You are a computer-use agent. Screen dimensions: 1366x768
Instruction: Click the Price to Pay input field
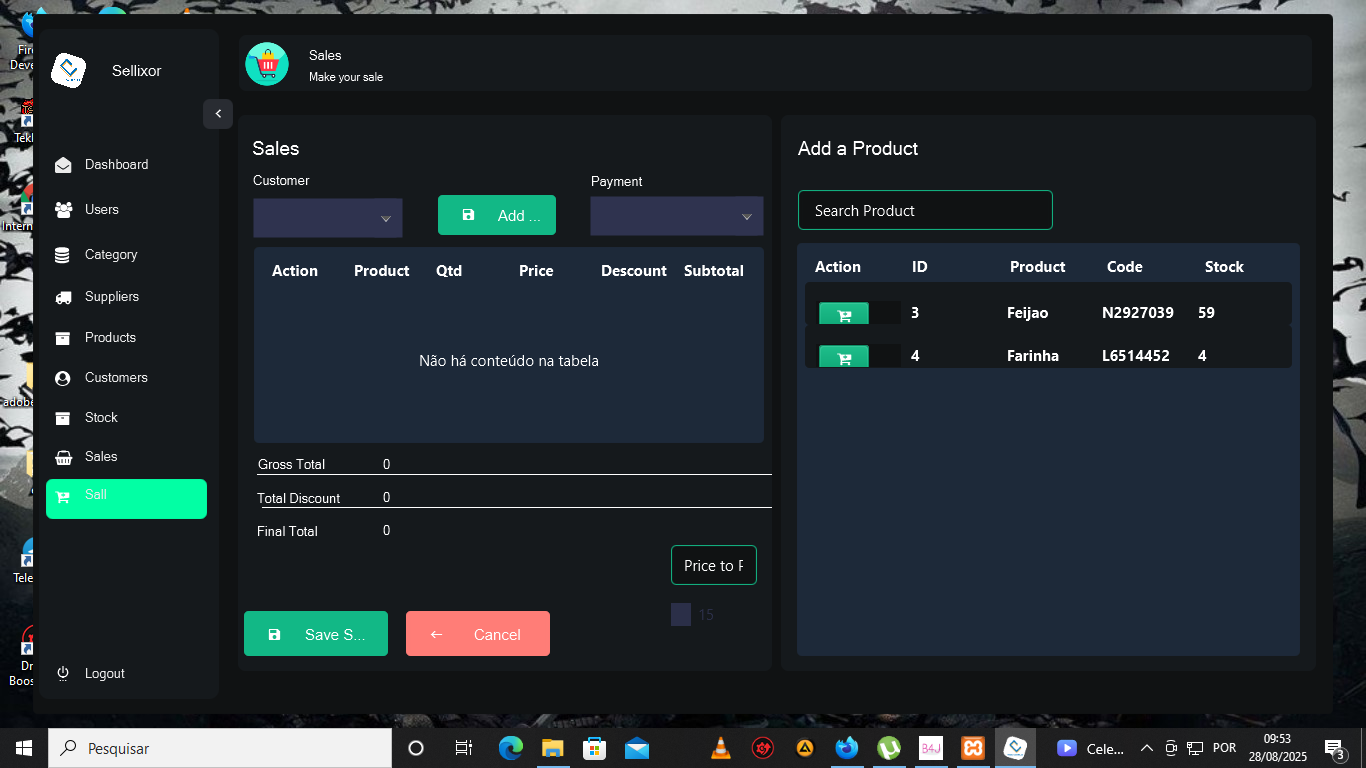point(714,565)
